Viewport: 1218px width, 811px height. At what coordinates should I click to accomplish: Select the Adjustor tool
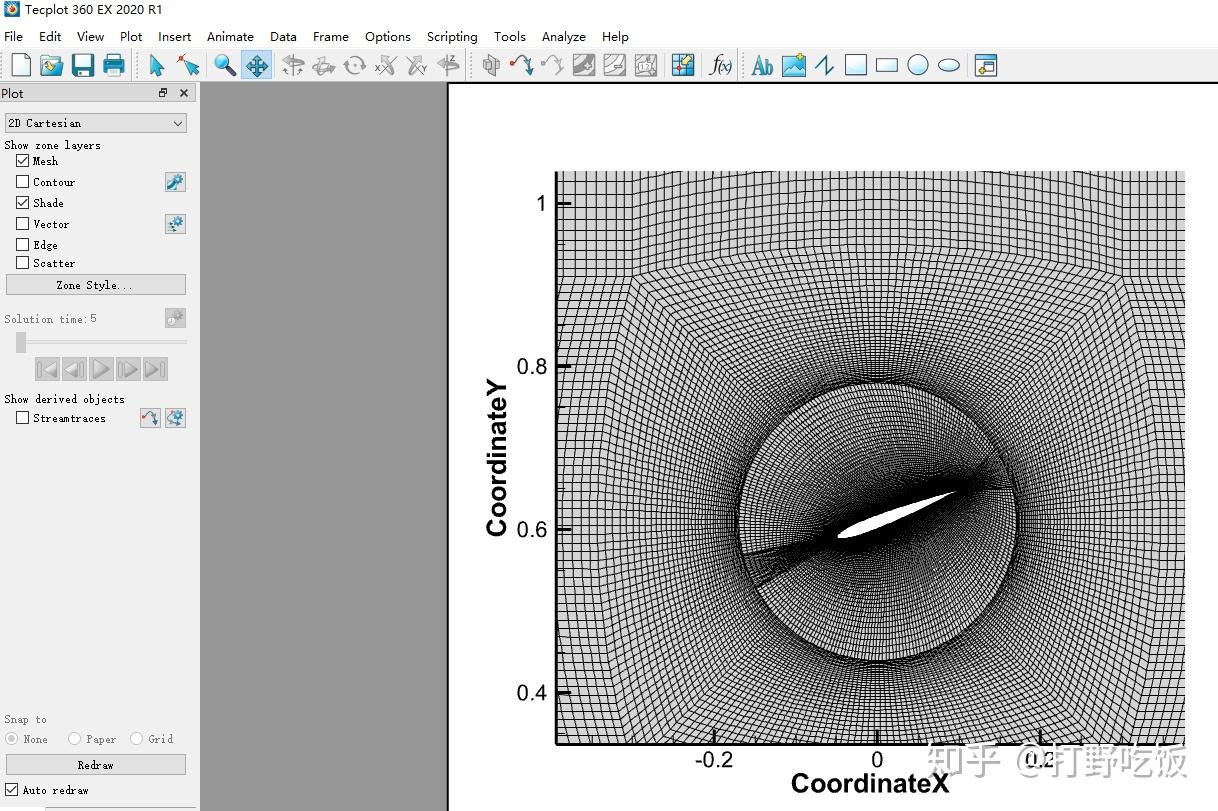188,66
